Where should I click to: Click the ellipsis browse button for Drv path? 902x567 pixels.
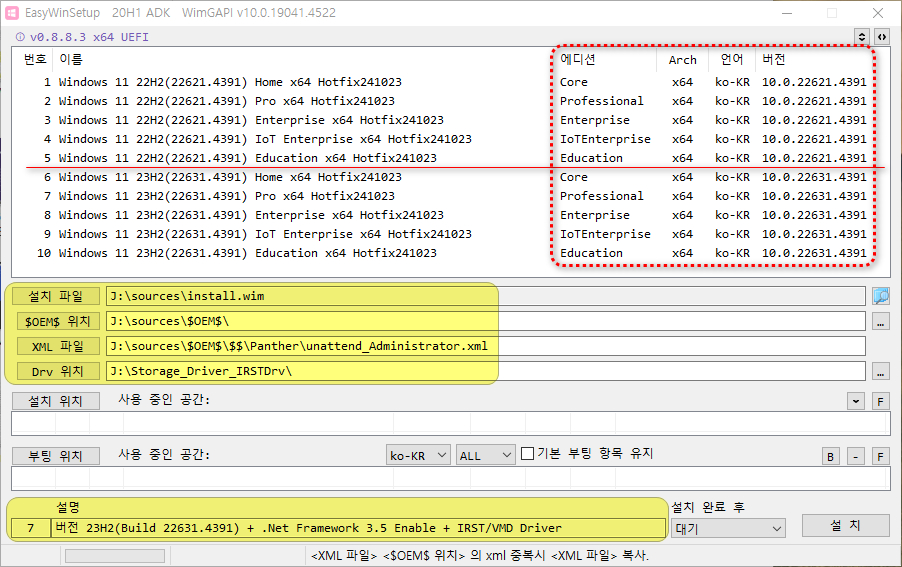[x=880, y=371]
